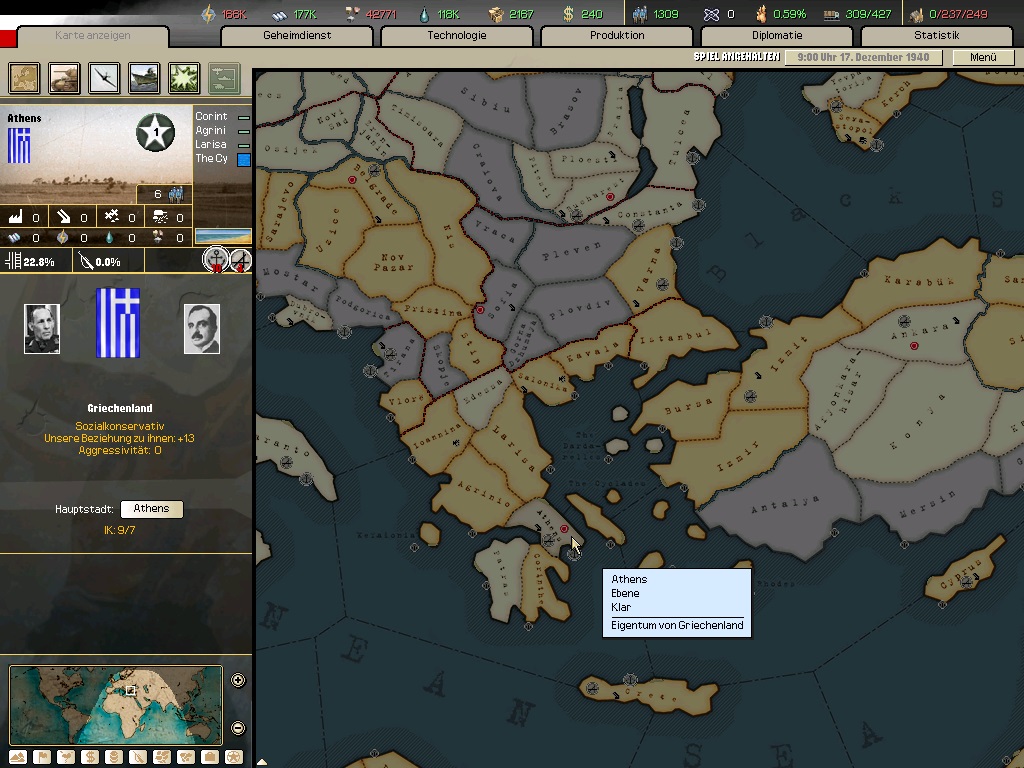This screenshot has width=1024, height=768.
Task: Select the Greek flag in country panel
Action: [x=117, y=323]
